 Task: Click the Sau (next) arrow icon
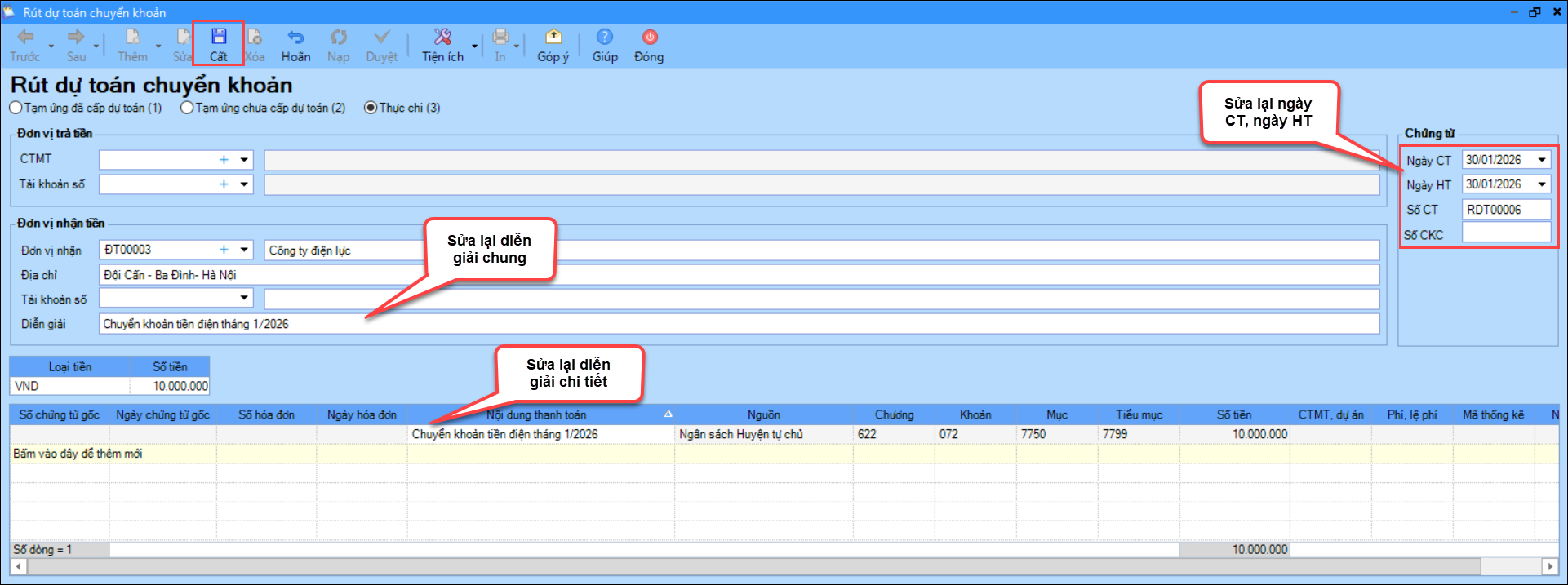coord(76,37)
